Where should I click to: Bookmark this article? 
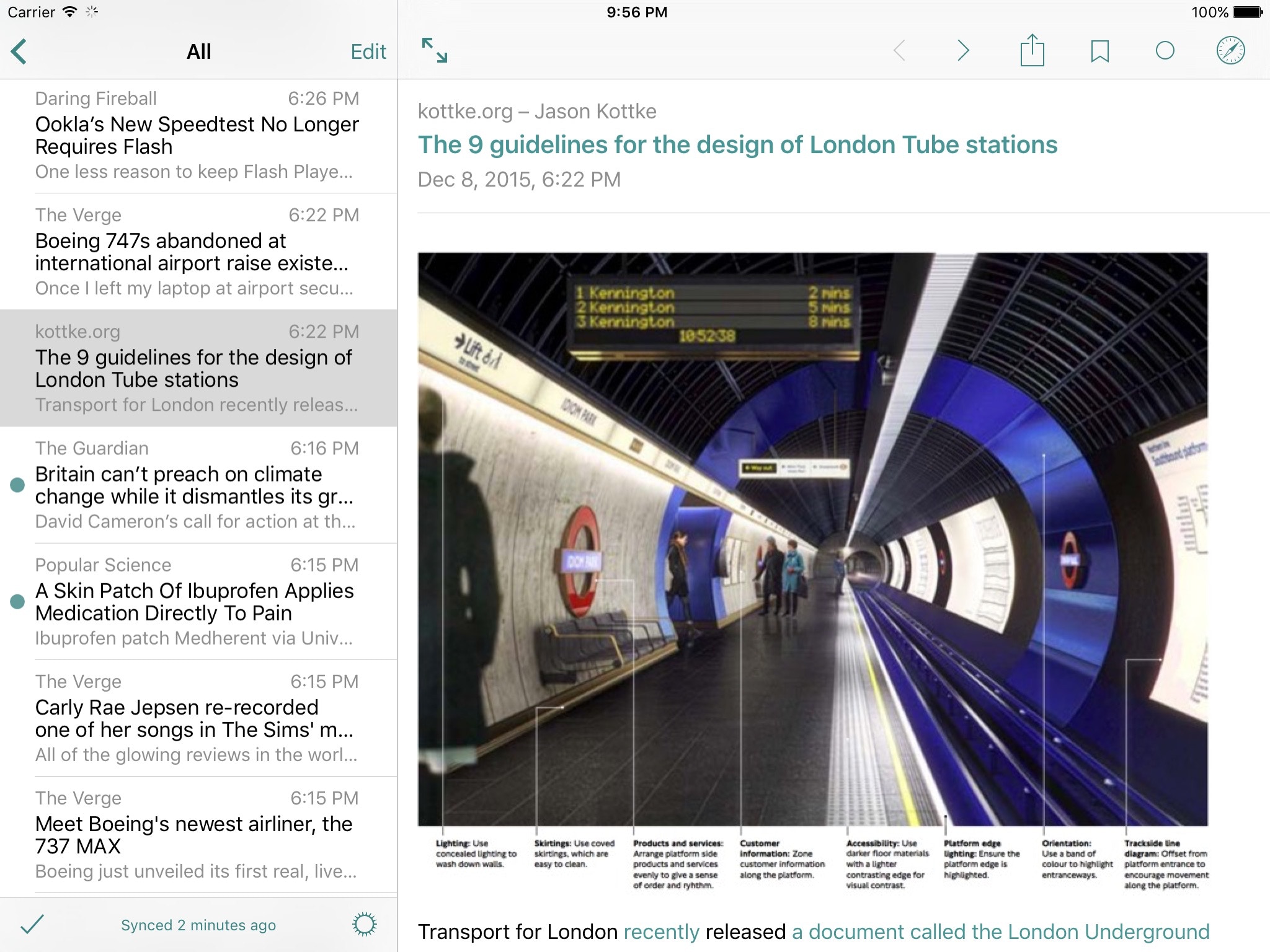pos(1099,51)
